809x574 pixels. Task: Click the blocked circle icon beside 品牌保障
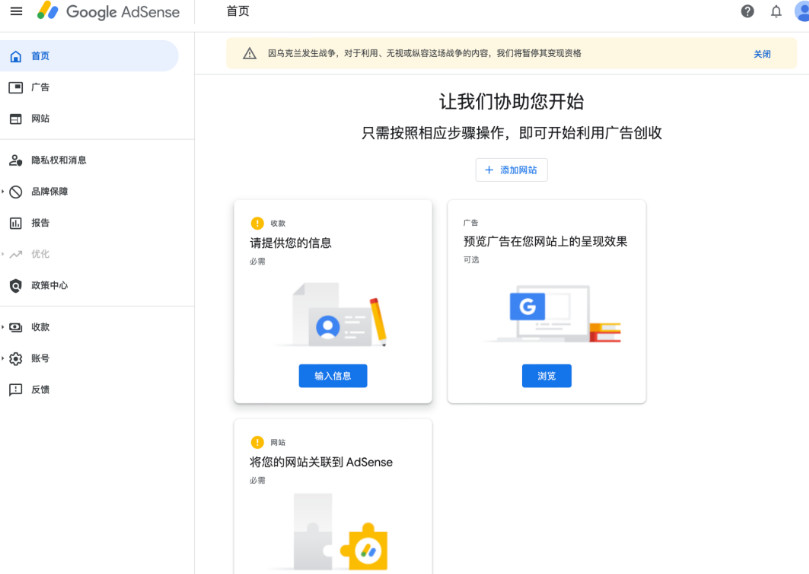16,192
